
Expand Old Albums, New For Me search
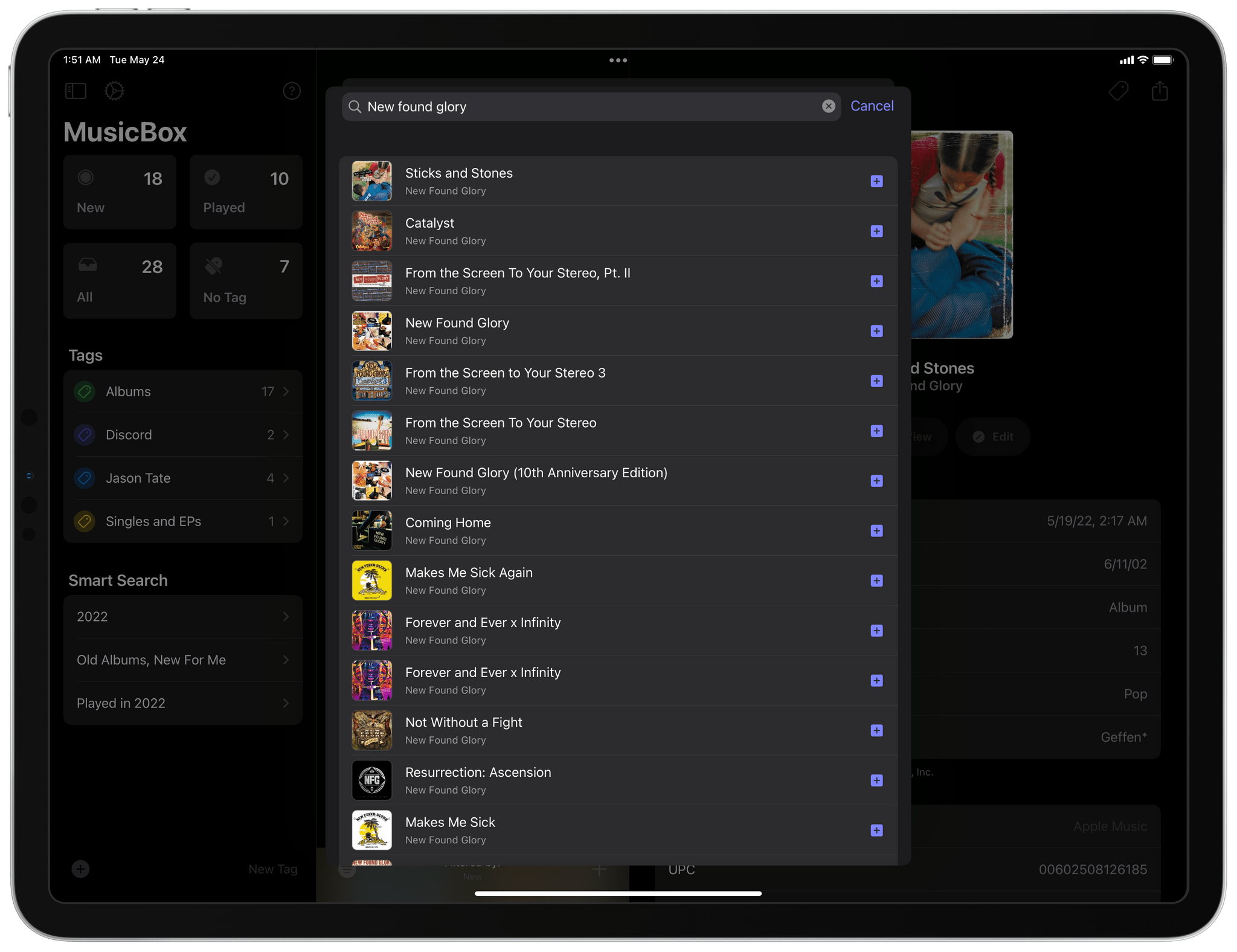point(182,660)
